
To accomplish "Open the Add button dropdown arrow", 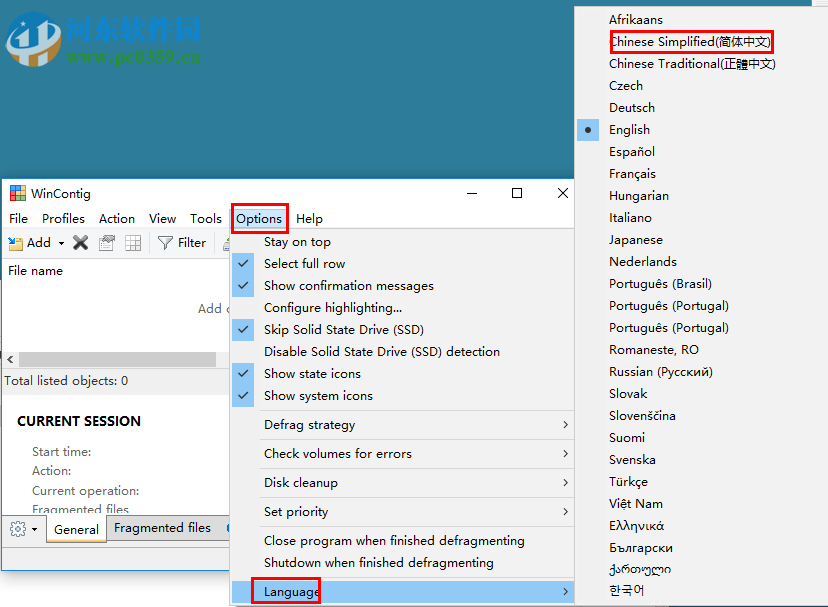I will tap(61, 243).
